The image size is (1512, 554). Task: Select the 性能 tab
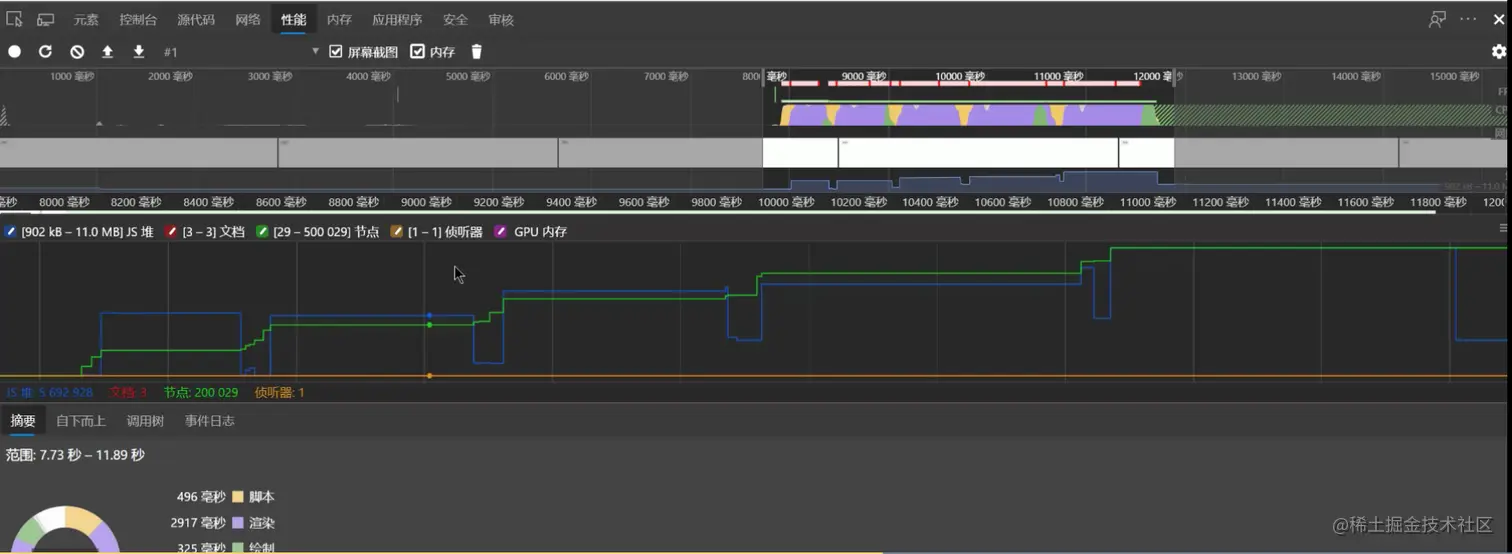click(294, 20)
